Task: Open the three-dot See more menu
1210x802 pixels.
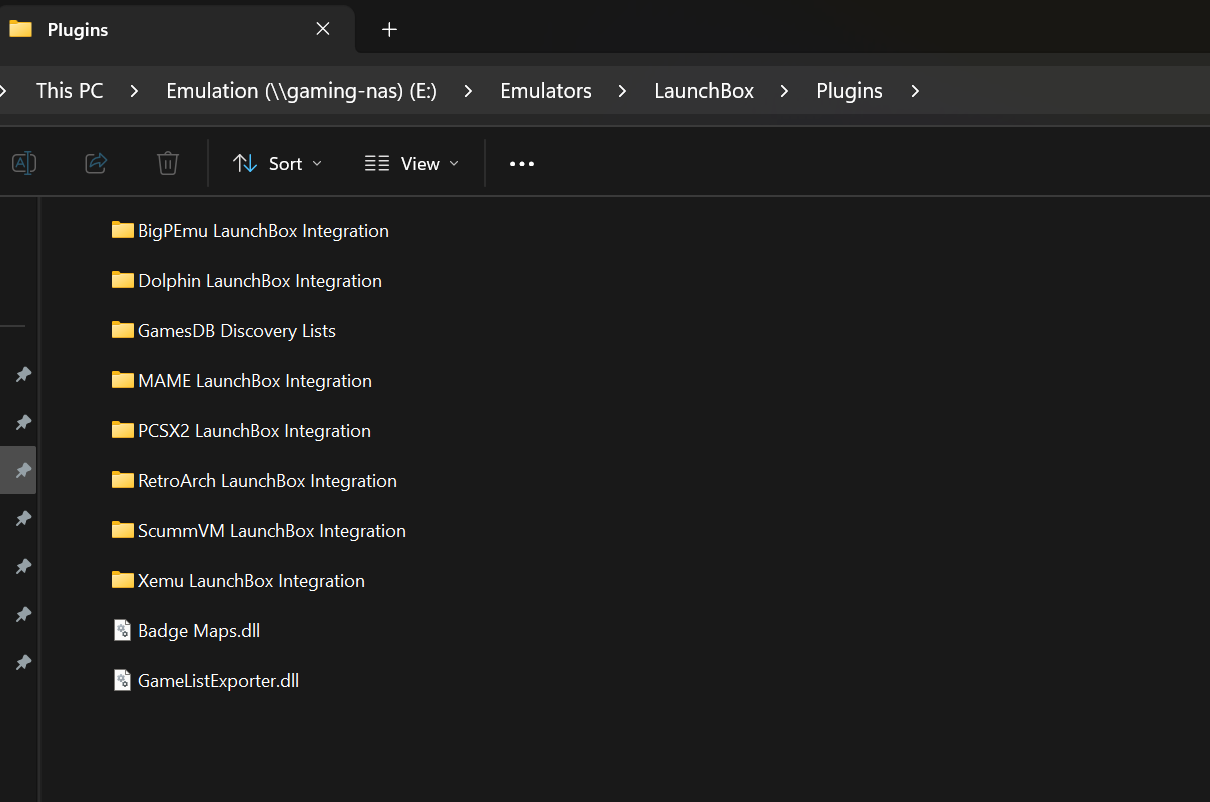Action: point(522,164)
